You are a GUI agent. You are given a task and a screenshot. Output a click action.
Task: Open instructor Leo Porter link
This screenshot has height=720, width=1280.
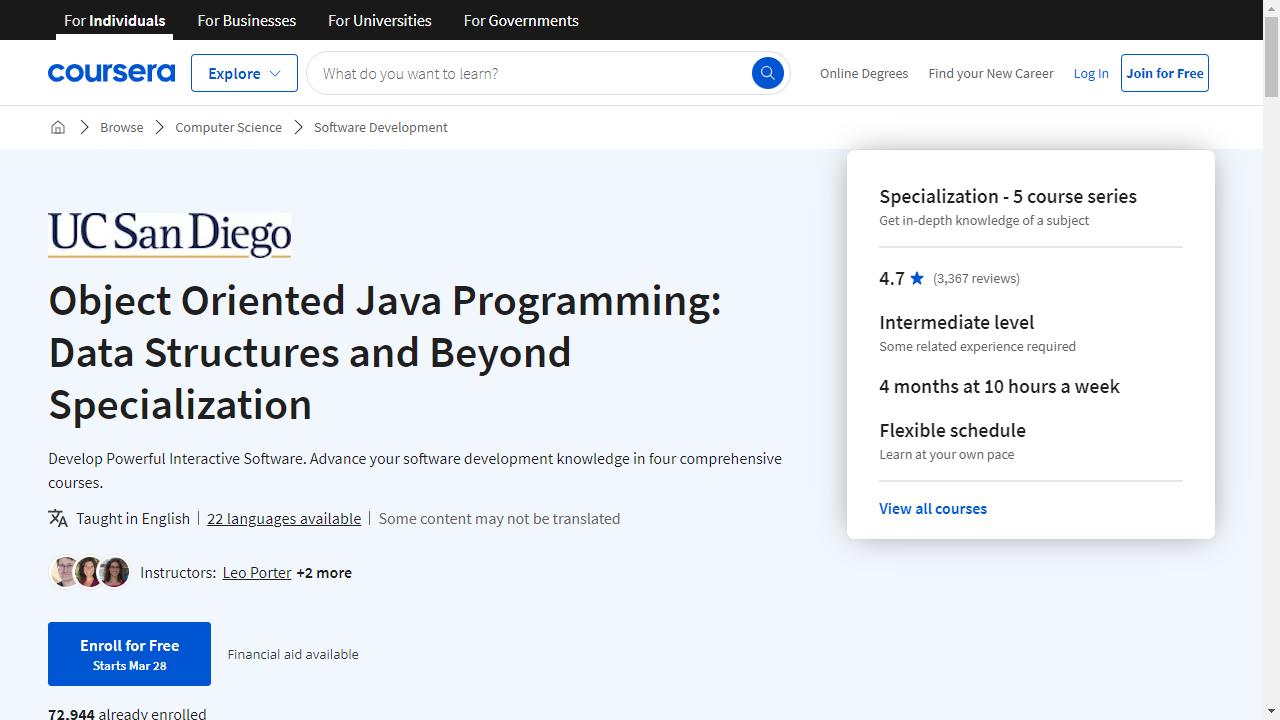click(x=257, y=572)
